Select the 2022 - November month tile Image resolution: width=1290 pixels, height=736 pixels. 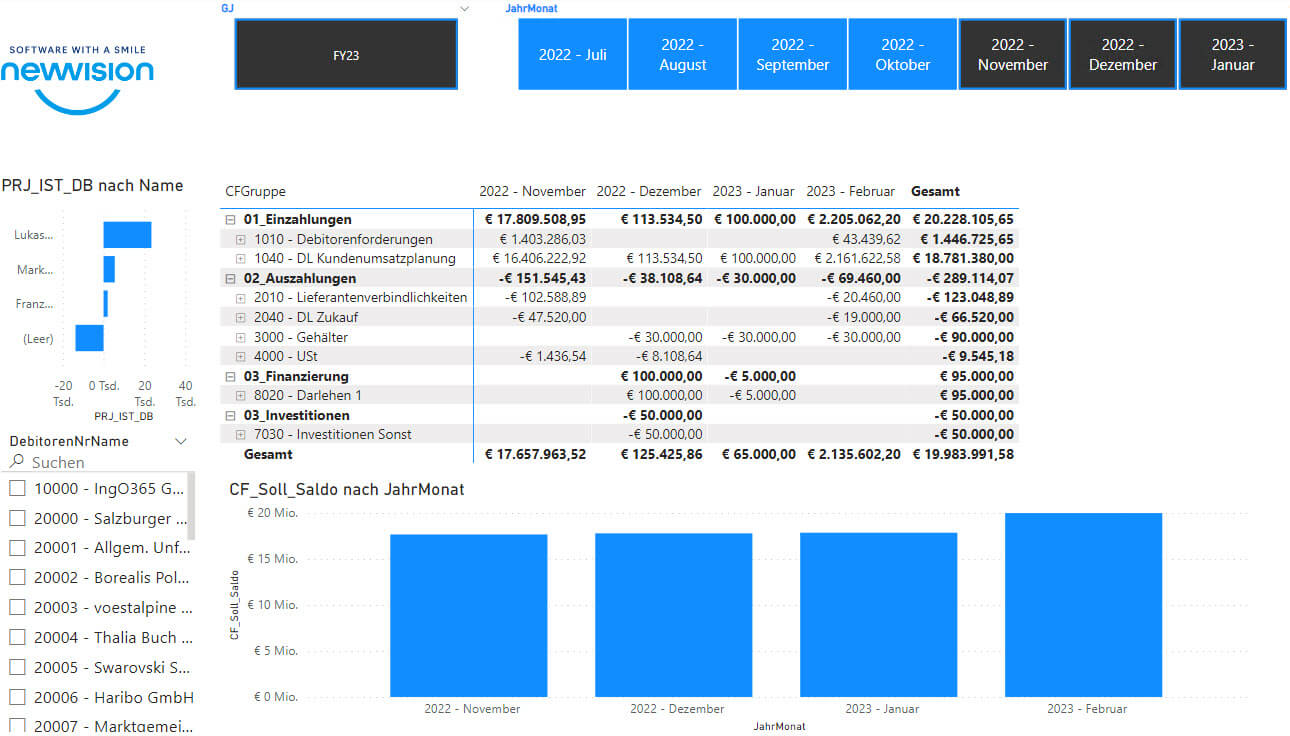click(x=1012, y=55)
